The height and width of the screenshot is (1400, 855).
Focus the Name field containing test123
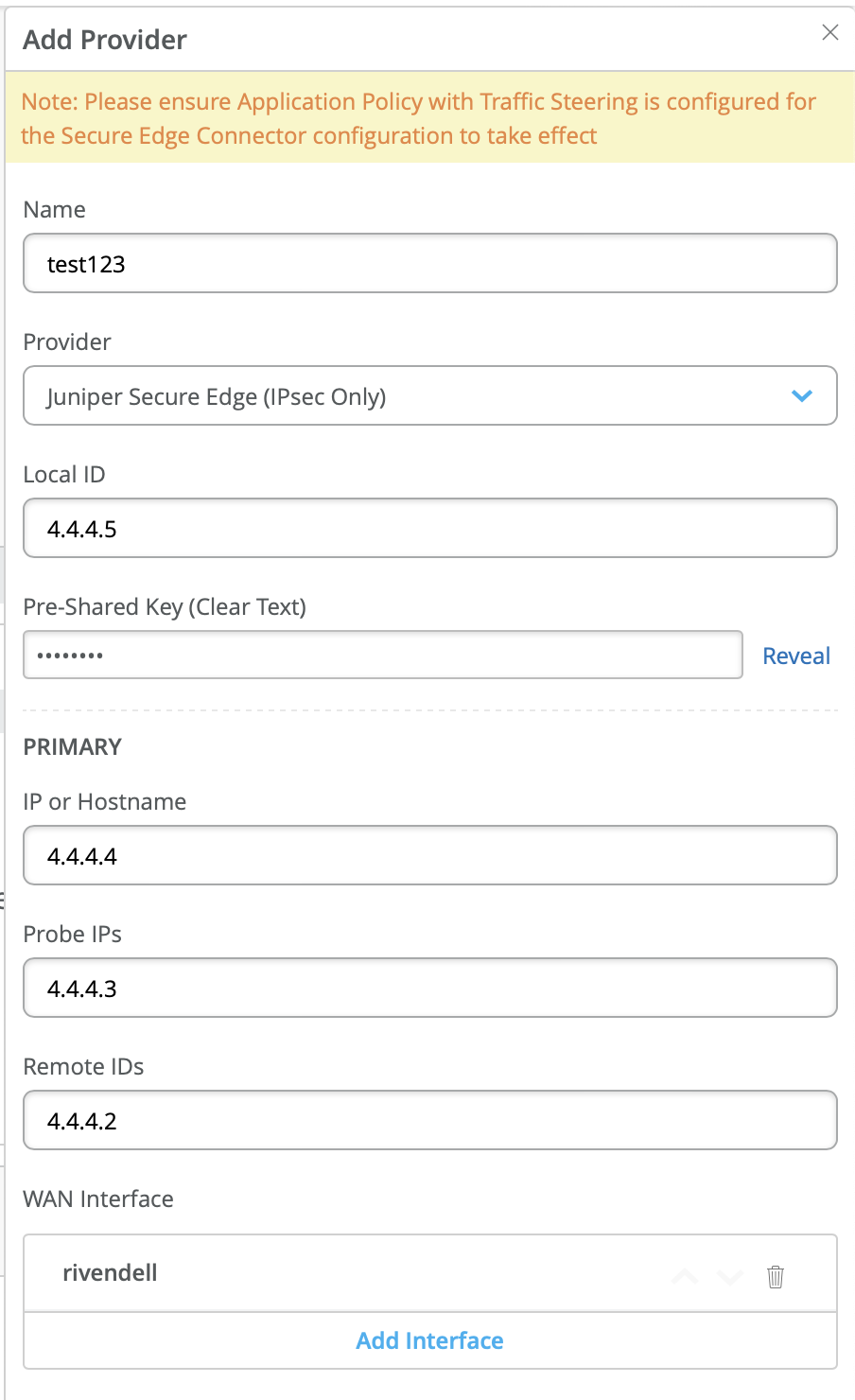click(429, 264)
